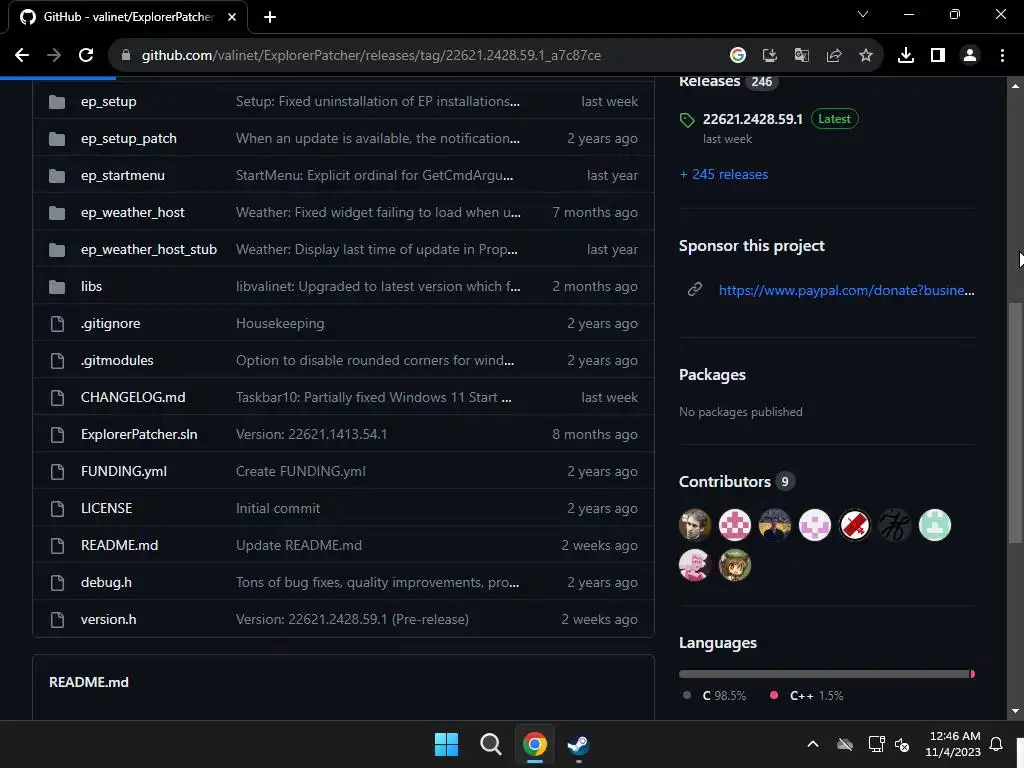Click the share page icon
Image resolution: width=1024 pixels, height=768 pixels.
point(833,56)
